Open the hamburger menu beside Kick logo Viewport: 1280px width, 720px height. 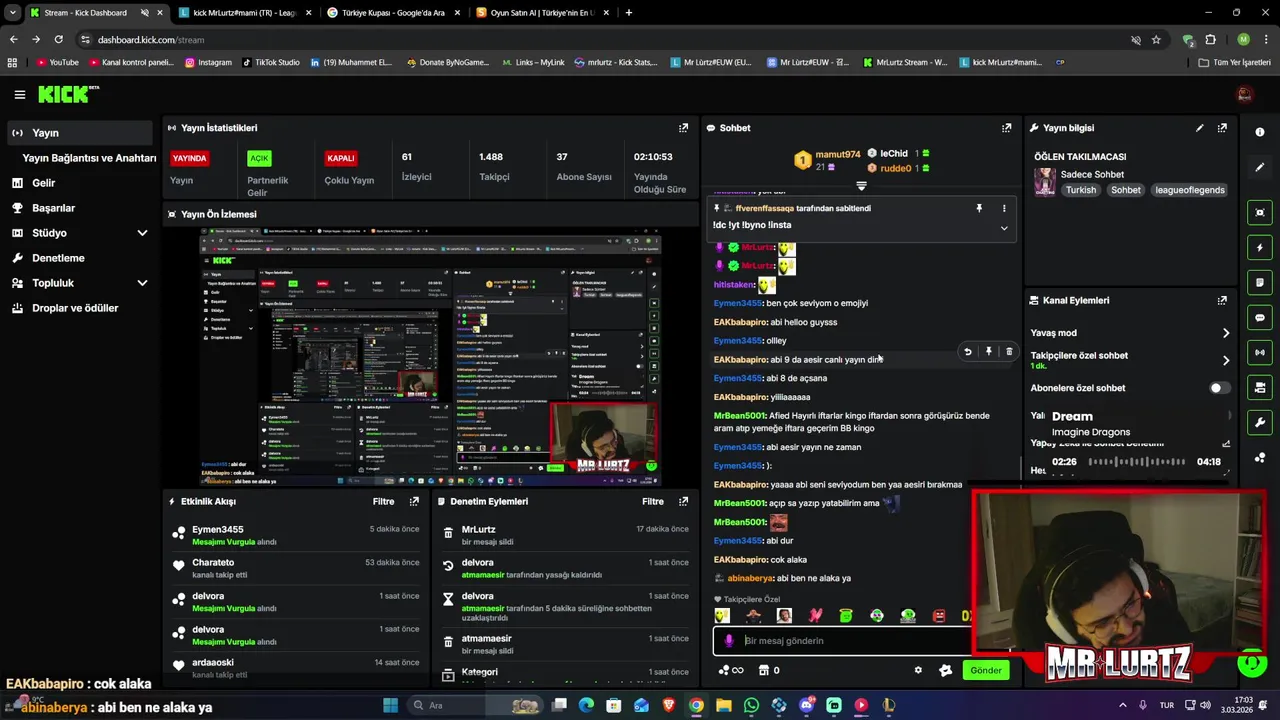pyautogui.click(x=19, y=95)
